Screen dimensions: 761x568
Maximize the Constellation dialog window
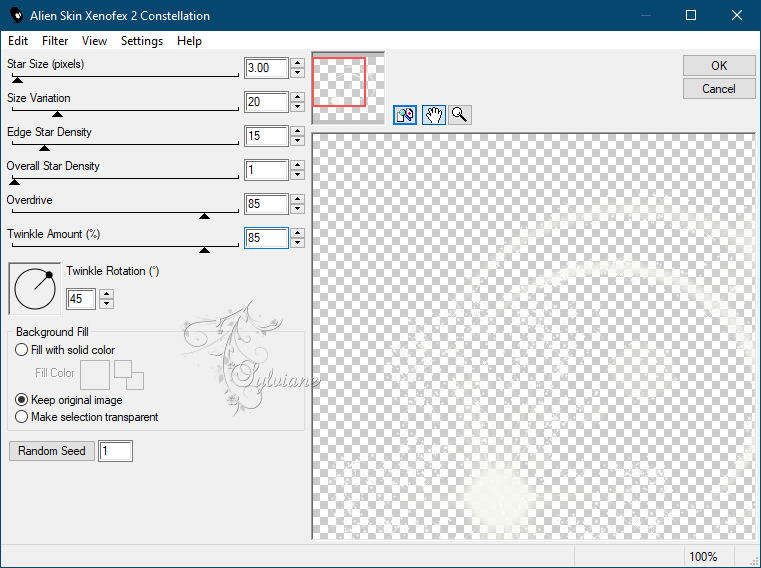pos(691,15)
